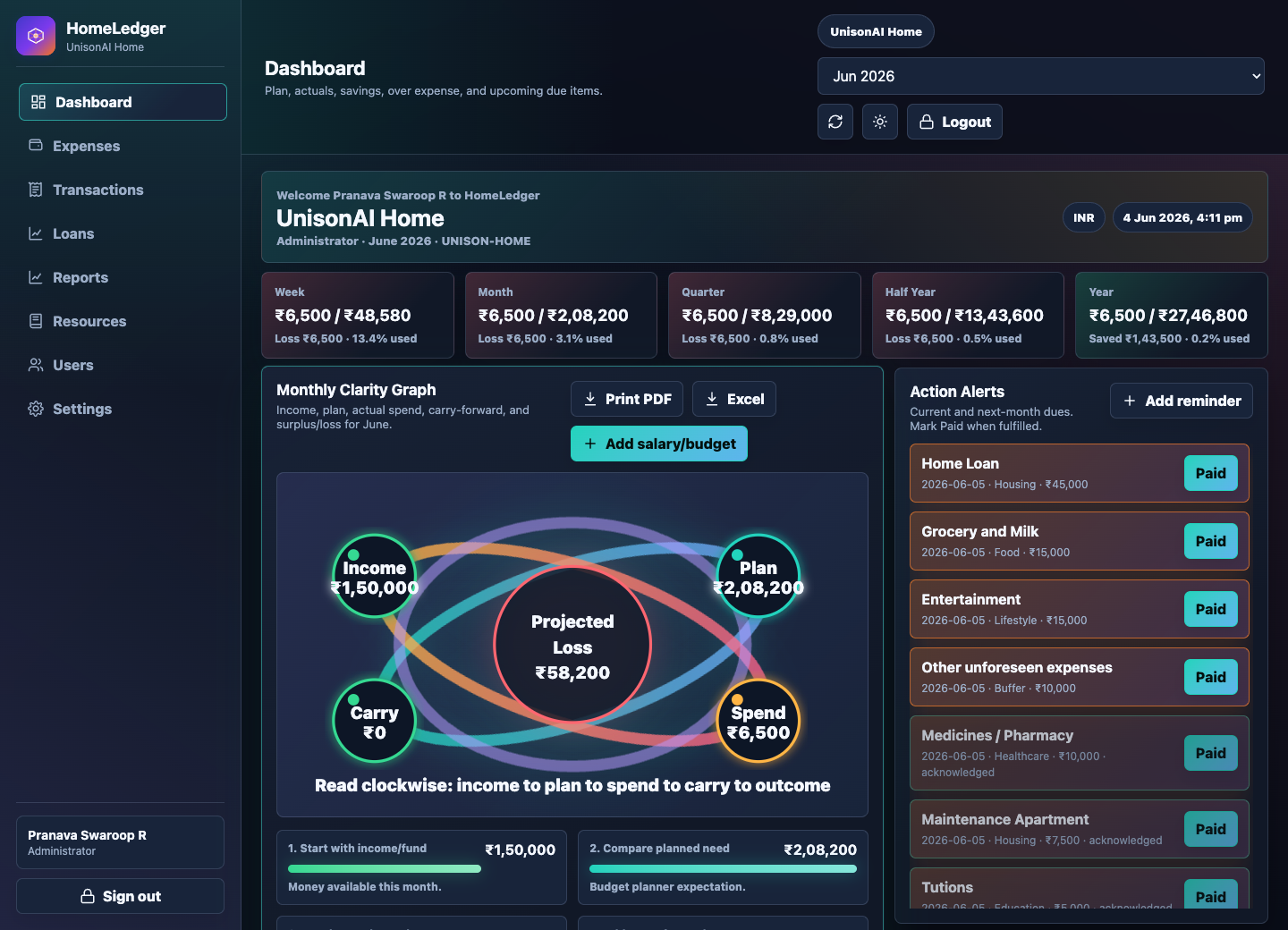Click the Logout button
The width and height of the screenshot is (1288, 930).
[x=954, y=122]
